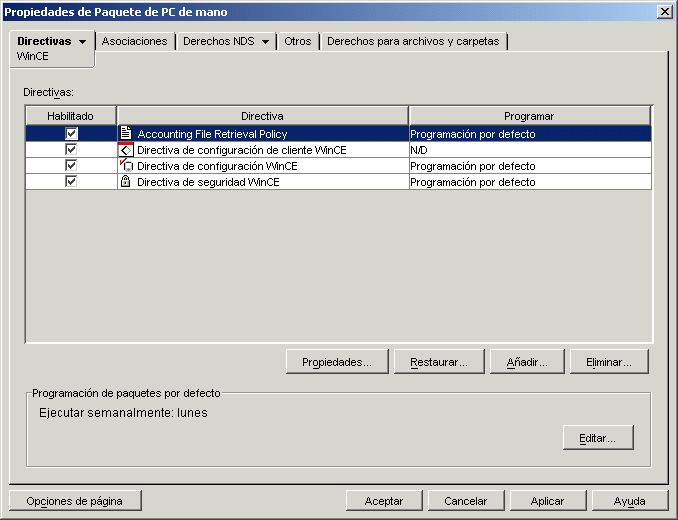
Task: Click schedule cell of Directiva de seguridad WinCE
Action: [x=530, y=182]
